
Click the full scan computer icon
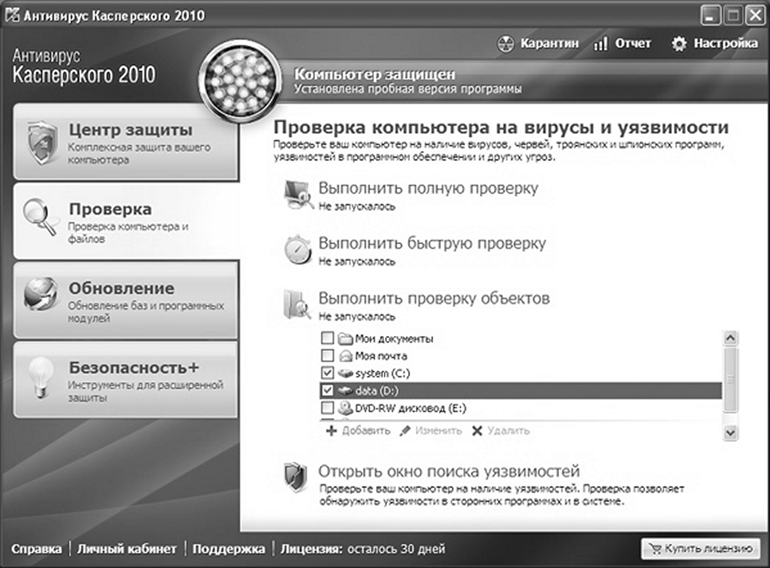click(299, 195)
